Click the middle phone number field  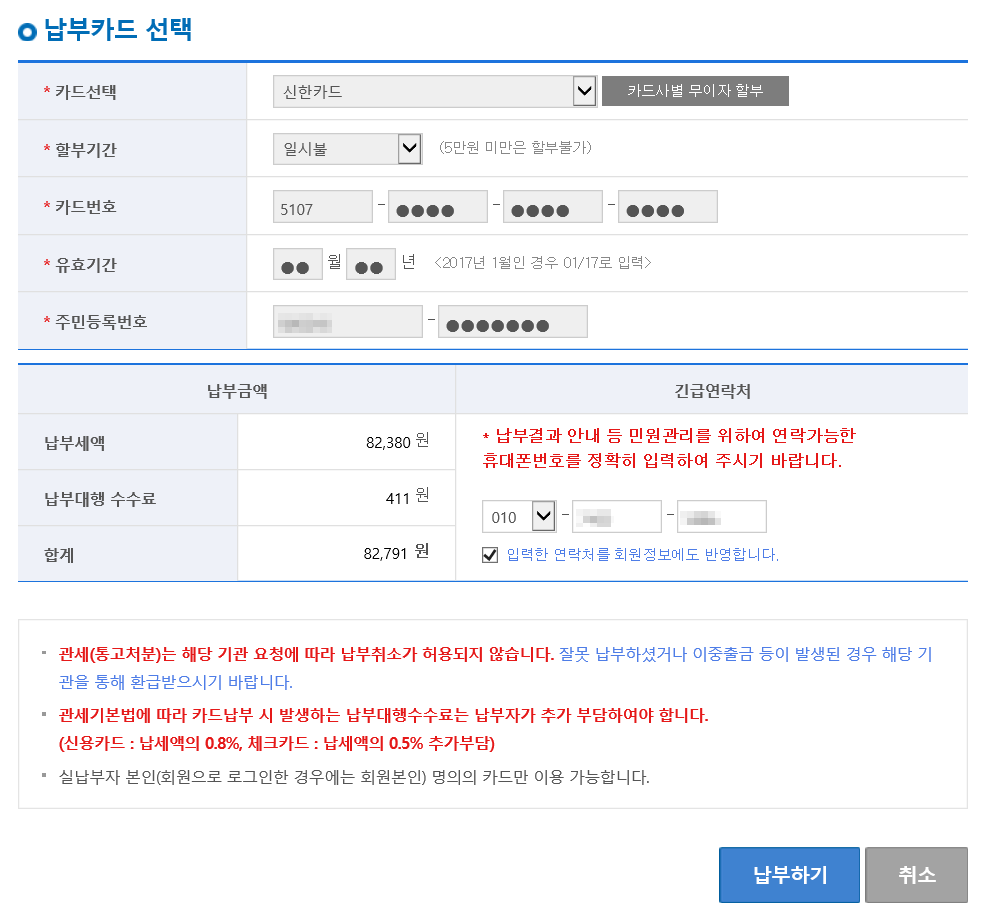(617, 516)
